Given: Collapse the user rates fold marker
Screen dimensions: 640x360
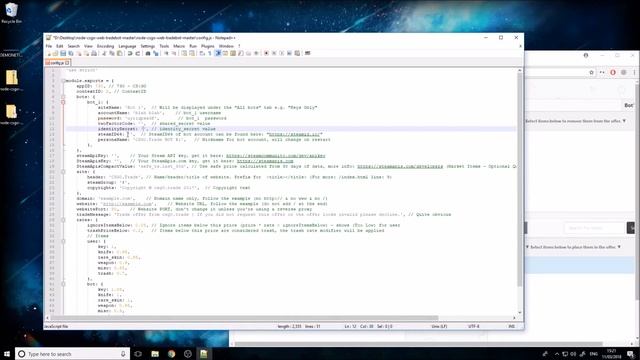Looking at the screenshot, I should point(63,241).
